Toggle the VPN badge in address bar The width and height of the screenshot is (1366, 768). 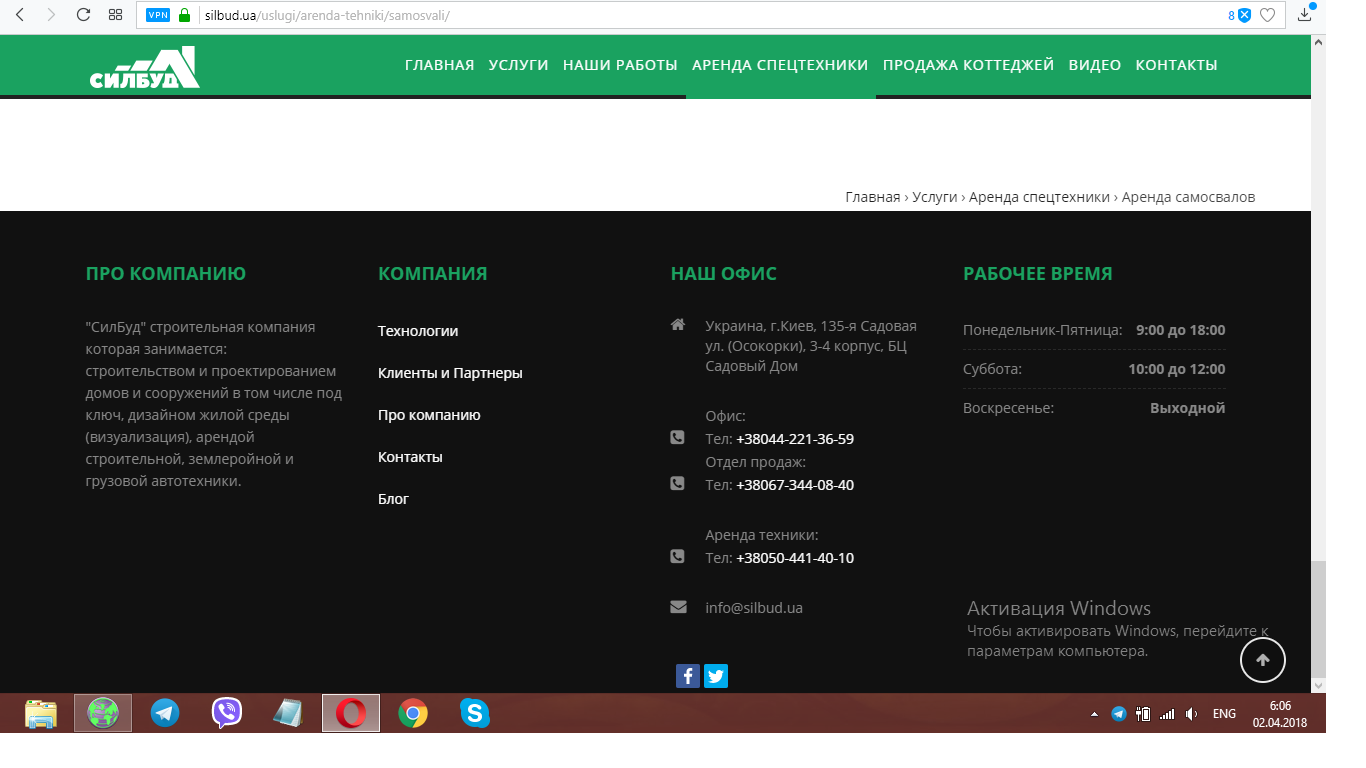tap(158, 15)
